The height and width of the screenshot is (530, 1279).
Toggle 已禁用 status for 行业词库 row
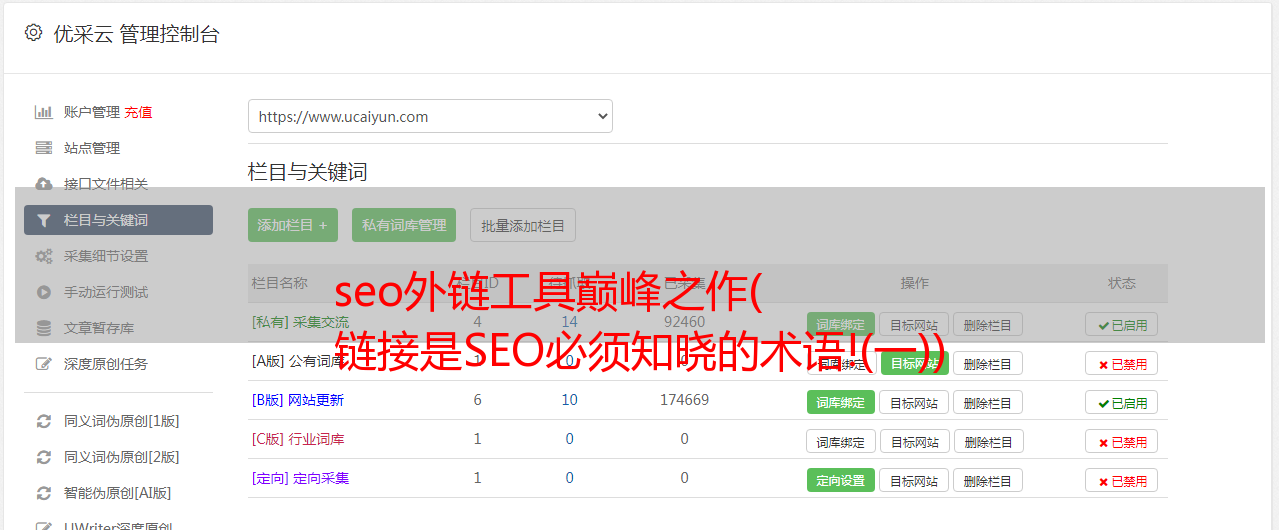[1122, 442]
